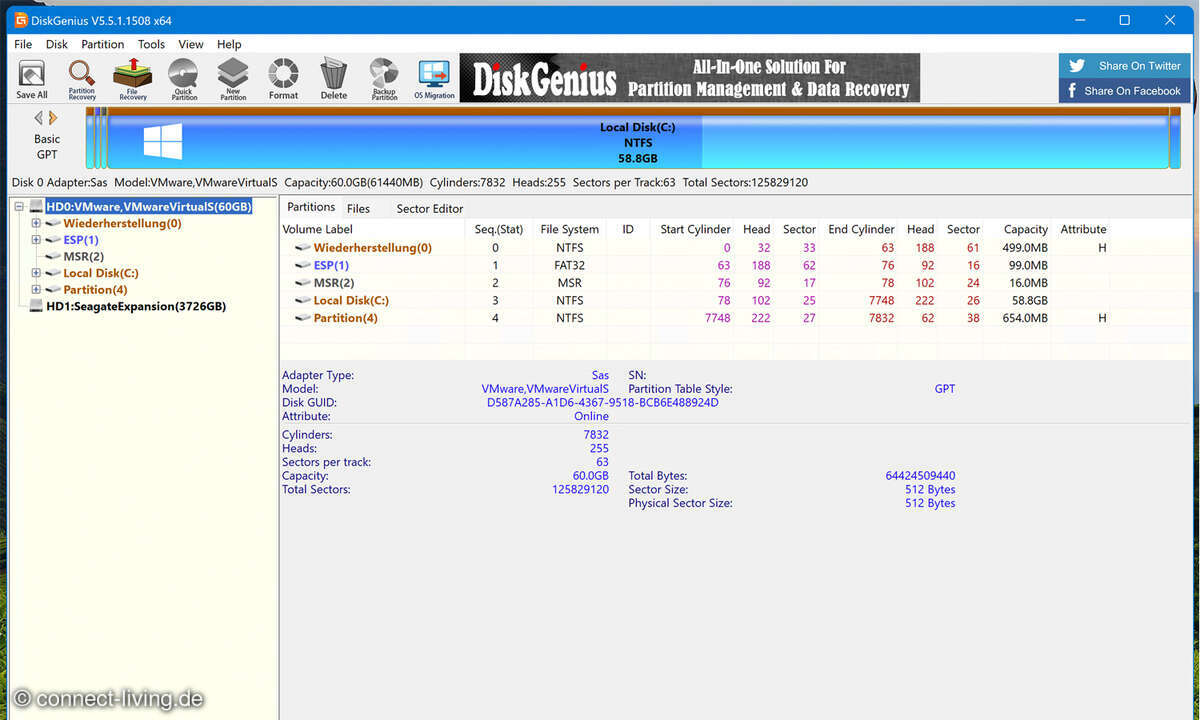Click the partition icon of Partition(4) in the table
This screenshot has height=720, width=1200.
point(302,318)
